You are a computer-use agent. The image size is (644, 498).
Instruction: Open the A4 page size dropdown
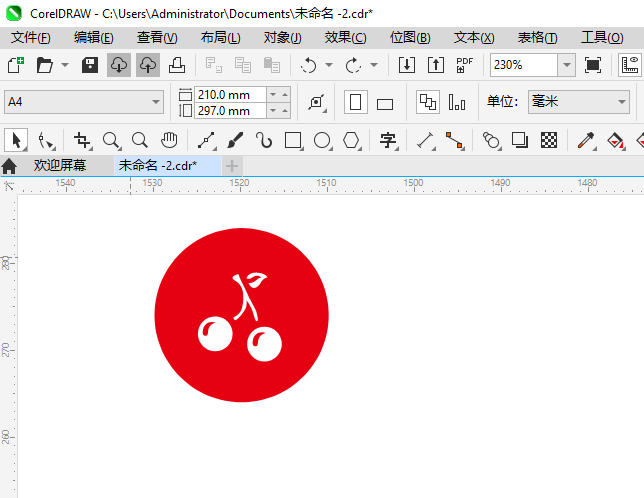click(156, 102)
